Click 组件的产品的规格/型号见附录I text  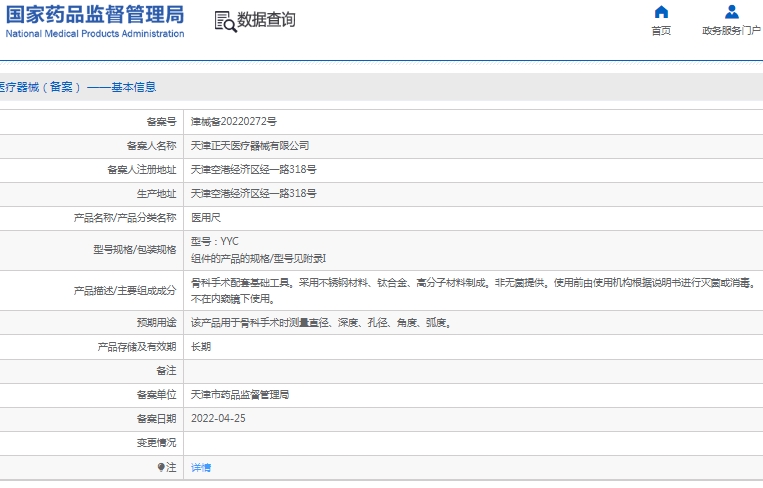(x=258, y=258)
